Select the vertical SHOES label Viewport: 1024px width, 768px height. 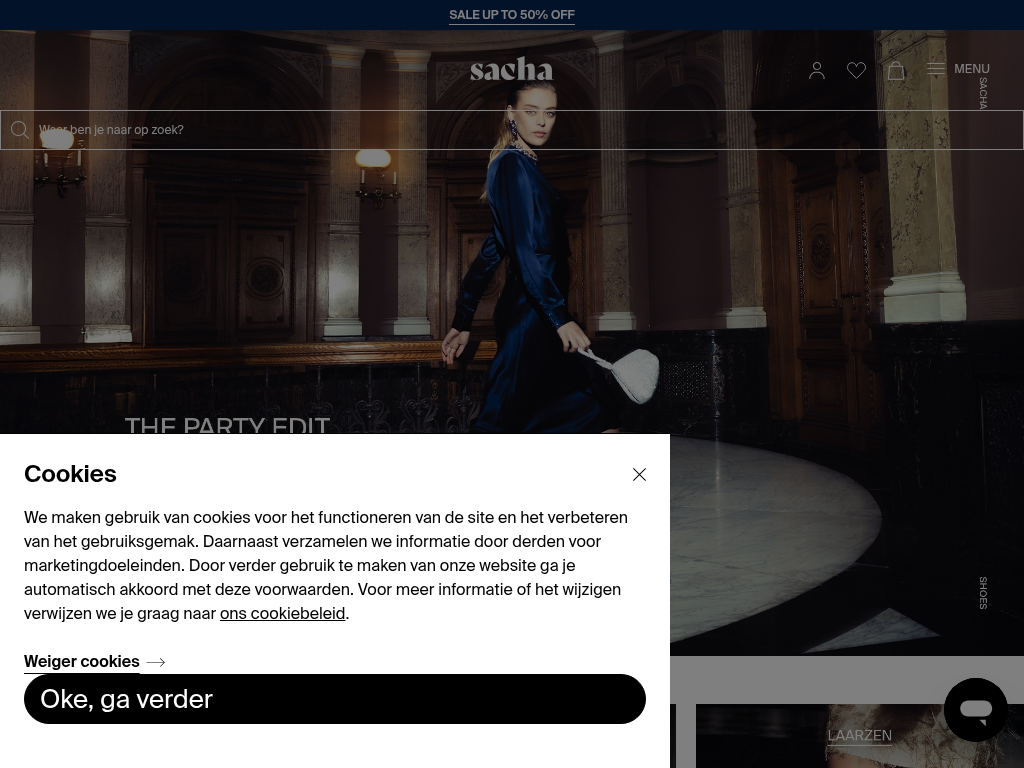pyautogui.click(x=983, y=593)
